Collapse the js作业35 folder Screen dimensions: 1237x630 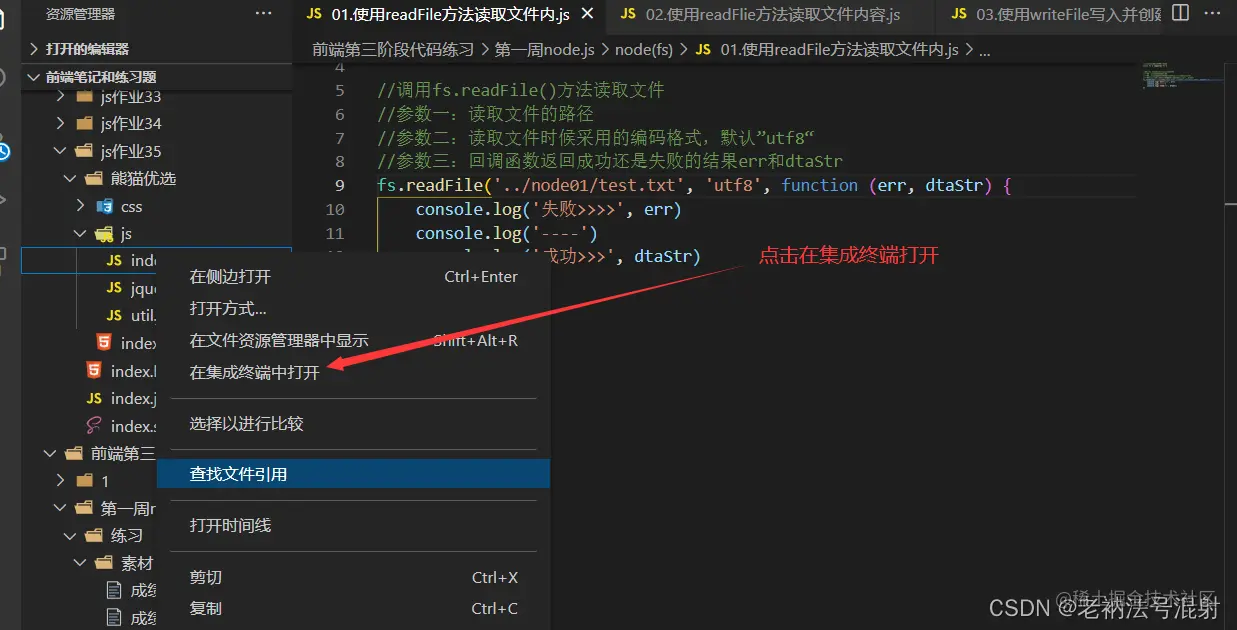click(x=61, y=152)
